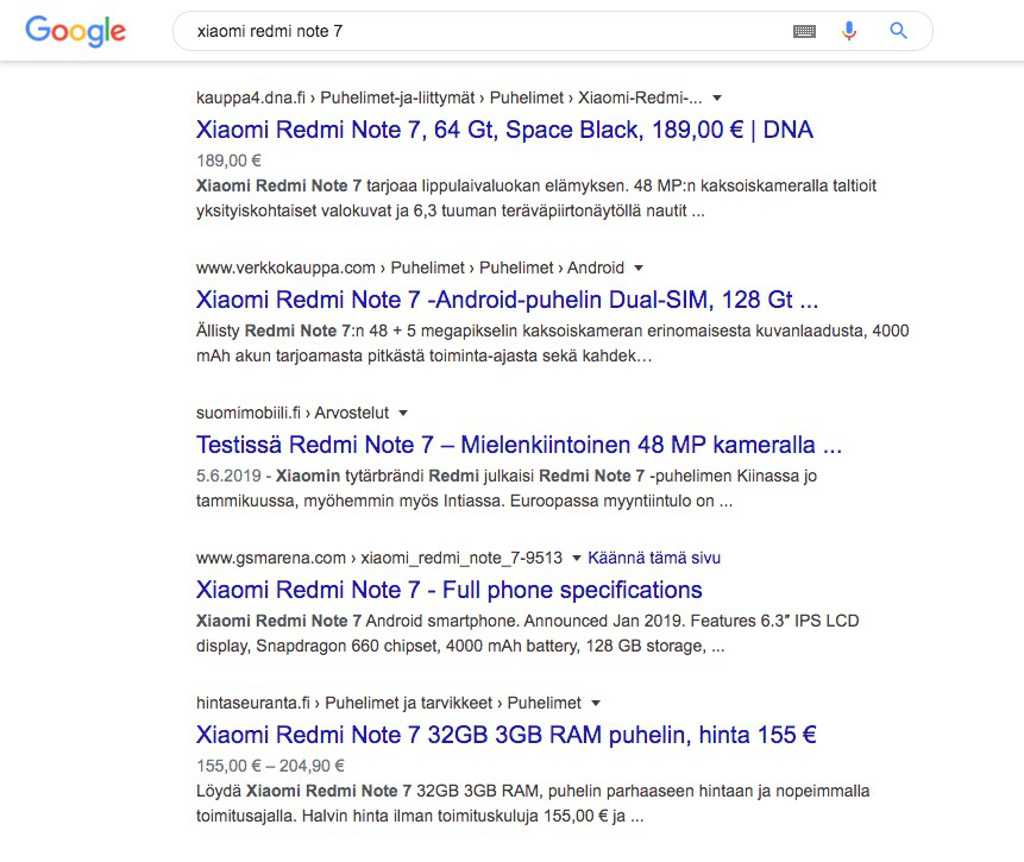Click www.verkkokauppa.com breadcrumb URL
This screenshot has height=862, width=1024.
(410, 268)
